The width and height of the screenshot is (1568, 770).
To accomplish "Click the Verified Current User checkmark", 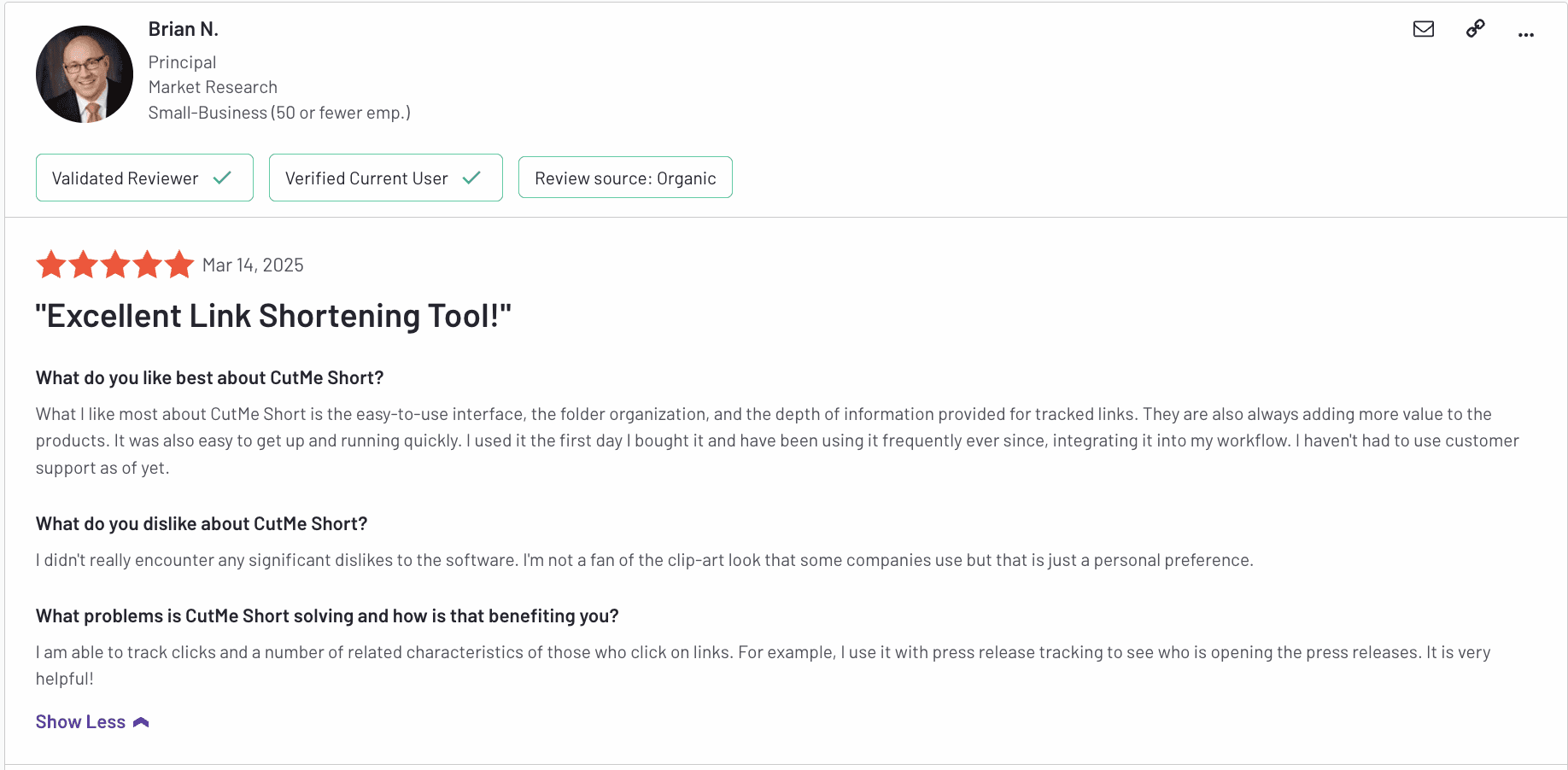I will (x=471, y=178).
